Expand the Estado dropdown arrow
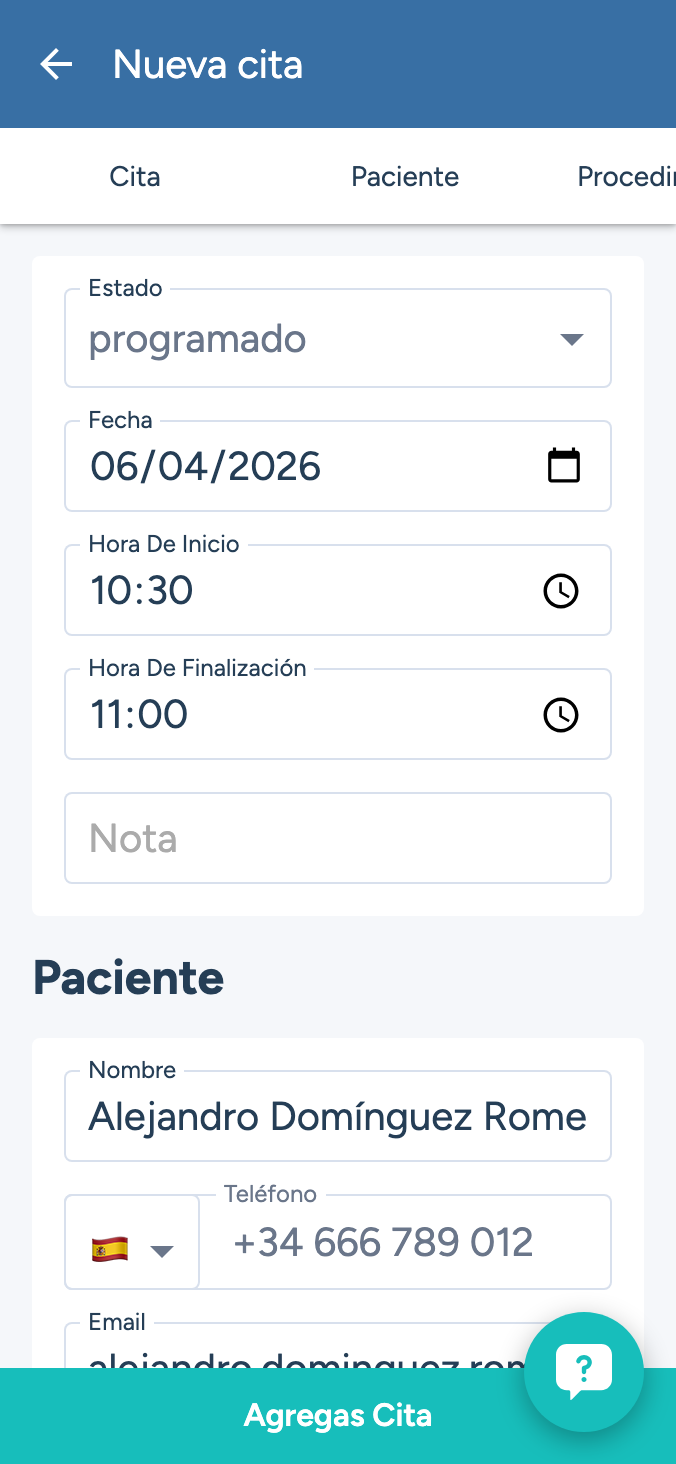The width and height of the screenshot is (676, 1464). 571,339
